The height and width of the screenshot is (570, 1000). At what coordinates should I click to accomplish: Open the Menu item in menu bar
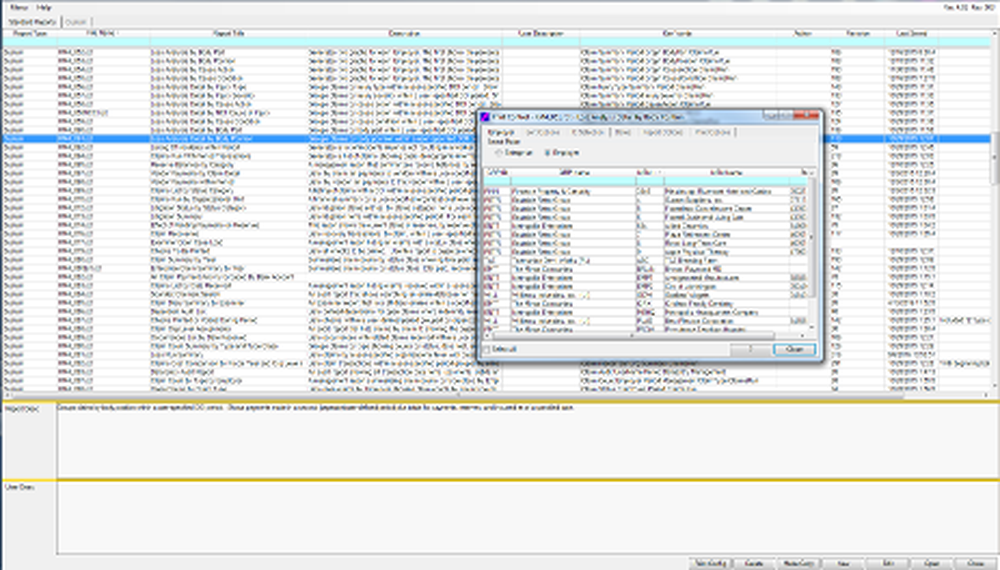[14, 7]
